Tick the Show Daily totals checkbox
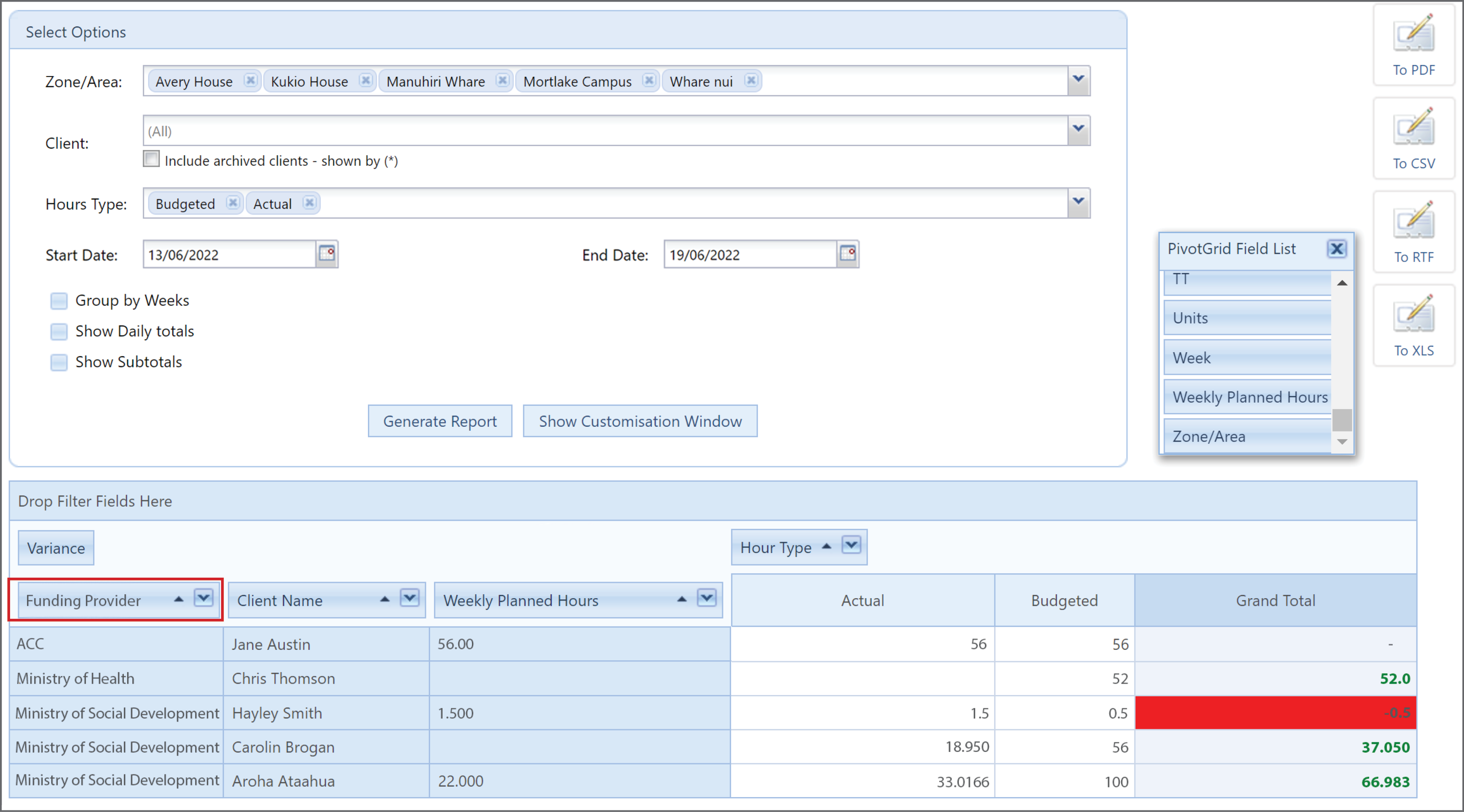Viewport: 1464px width, 812px height. pos(59,331)
